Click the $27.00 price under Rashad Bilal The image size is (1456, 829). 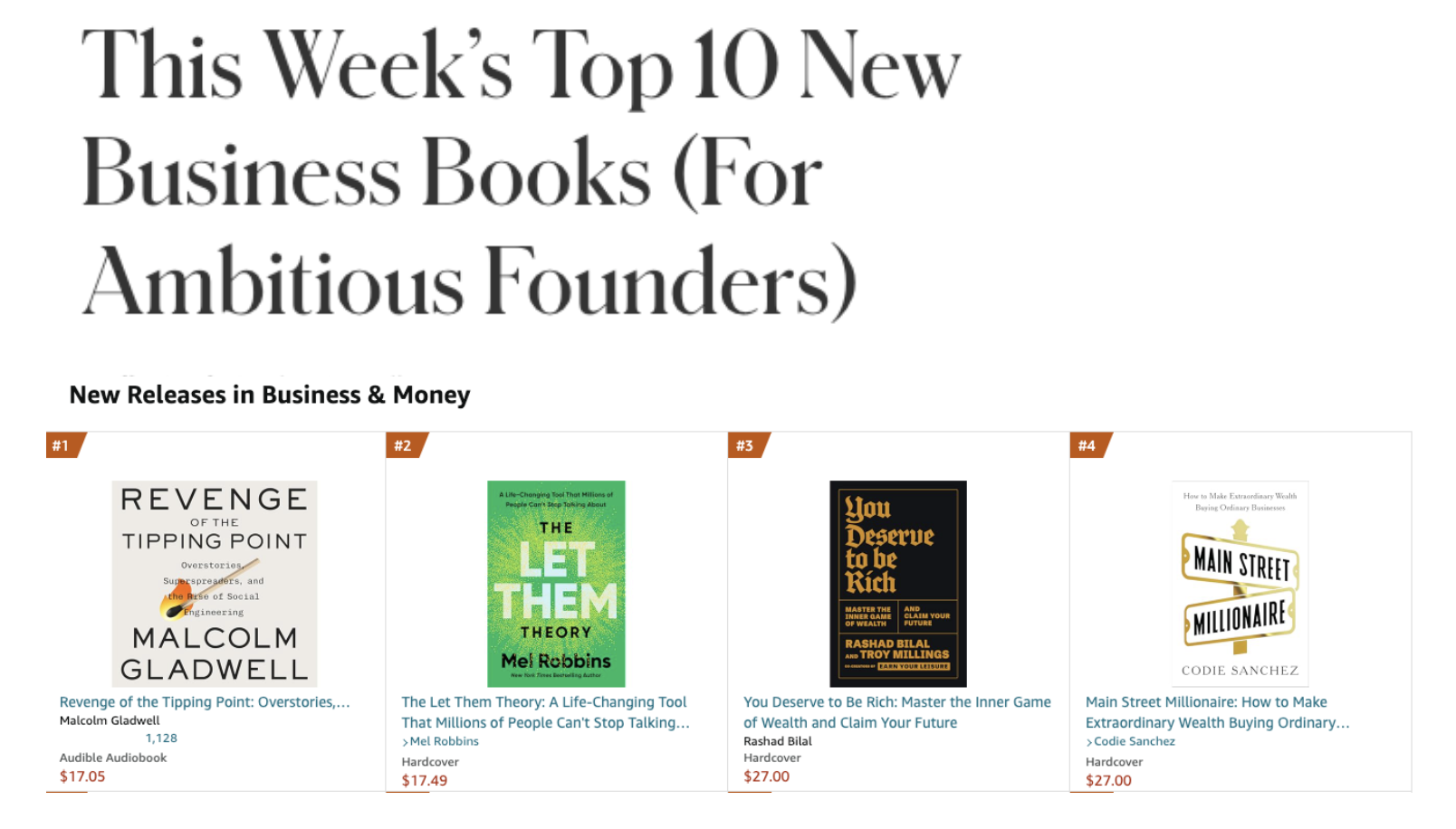(x=767, y=777)
